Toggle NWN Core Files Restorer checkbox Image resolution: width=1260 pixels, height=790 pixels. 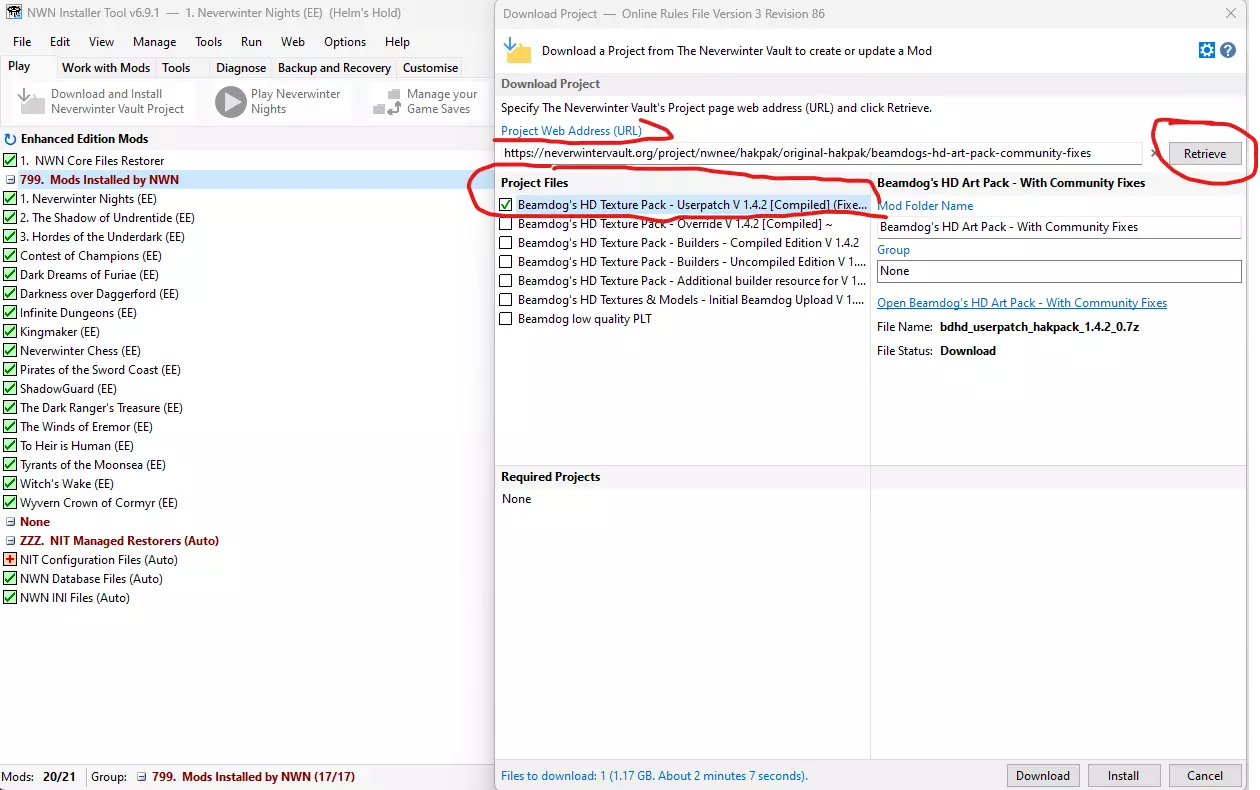pos(10,161)
